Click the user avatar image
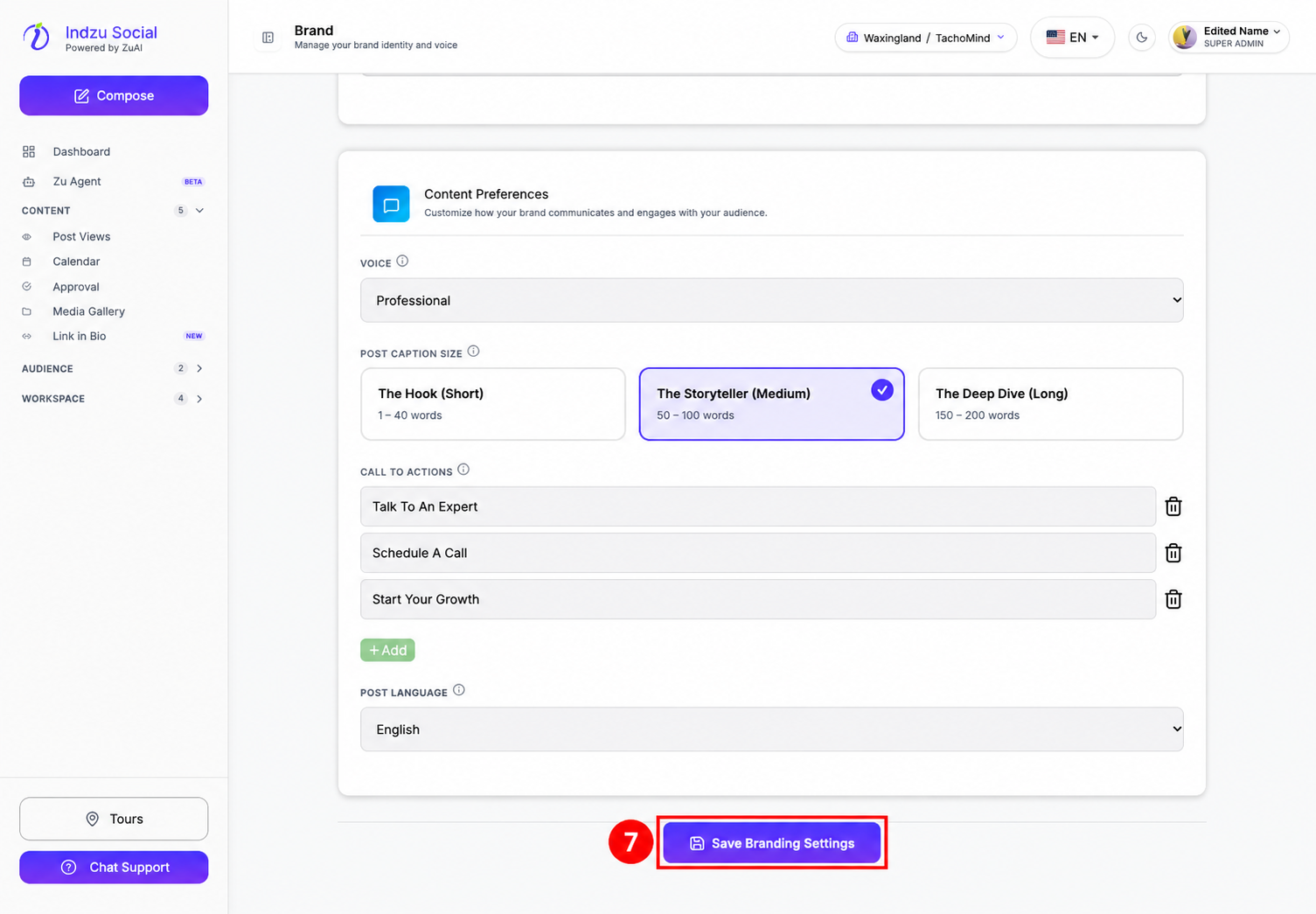Image resolution: width=1316 pixels, height=914 pixels. tap(1185, 37)
